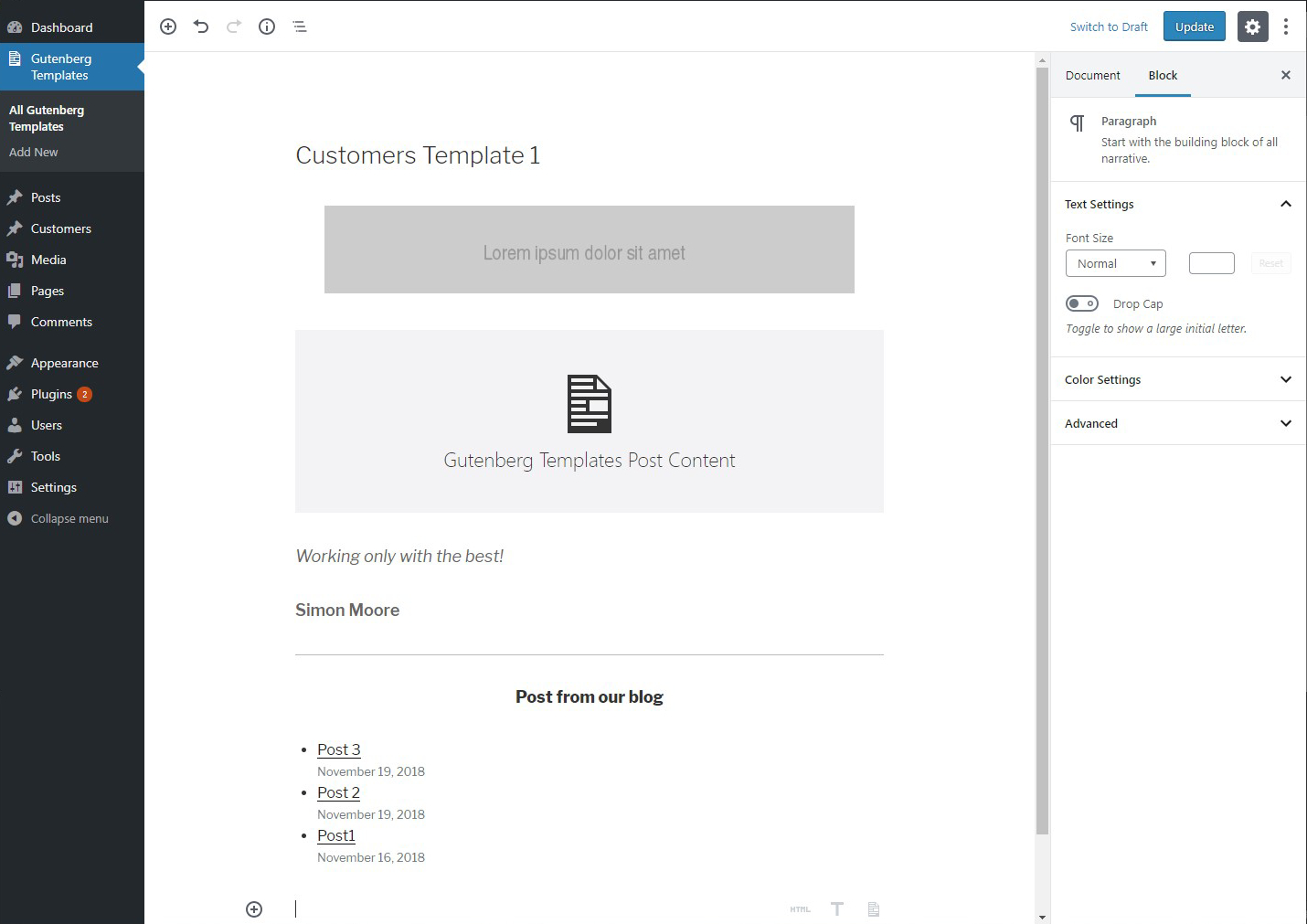Select the Gutenberg Templates Post Content block label
Image resolution: width=1307 pixels, height=924 pixels.
click(x=590, y=461)
